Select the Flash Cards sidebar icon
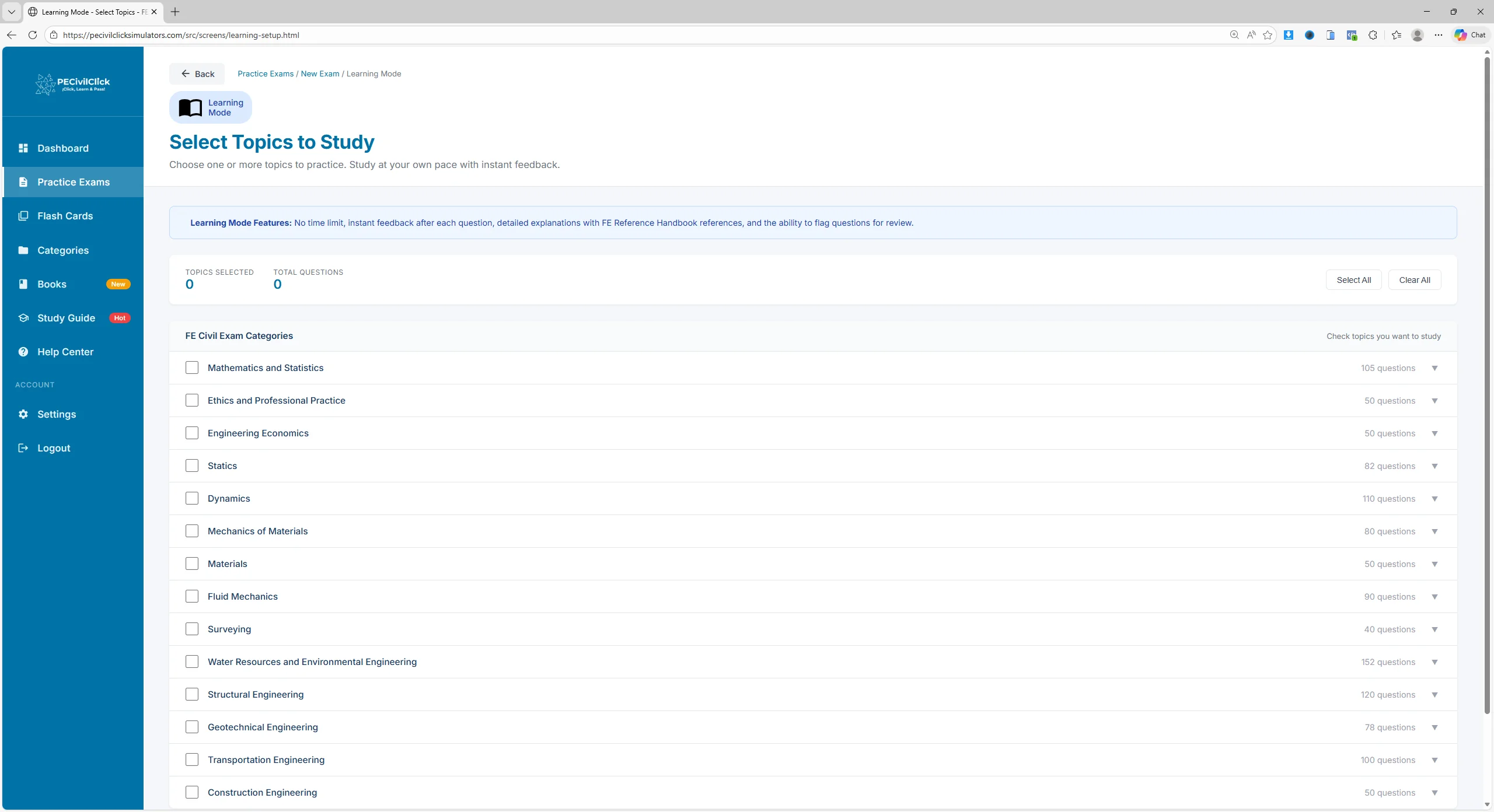The image size is (1494, 812). [24, 215]
